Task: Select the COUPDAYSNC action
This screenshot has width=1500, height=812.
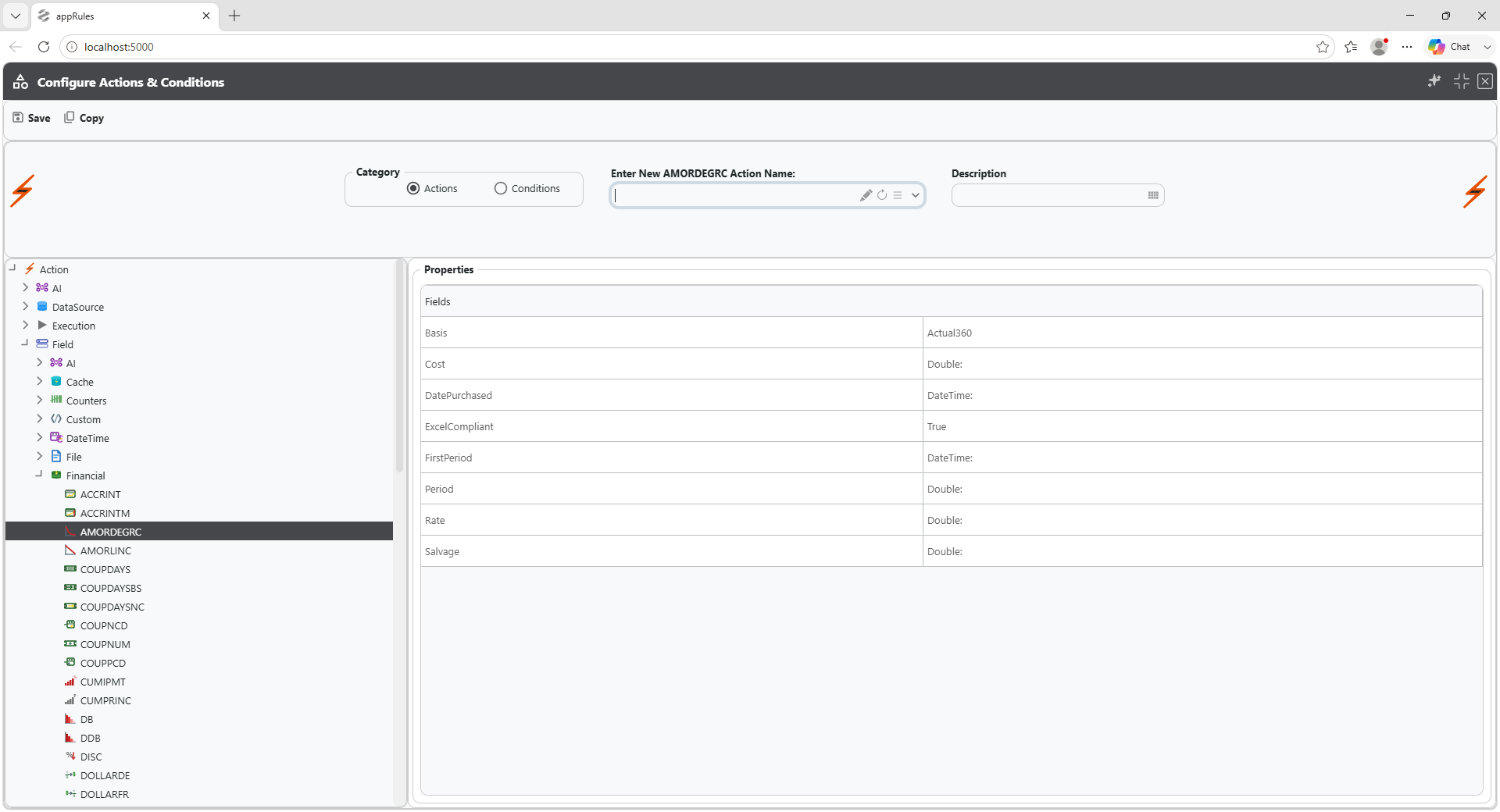Action: pos(112,607)
